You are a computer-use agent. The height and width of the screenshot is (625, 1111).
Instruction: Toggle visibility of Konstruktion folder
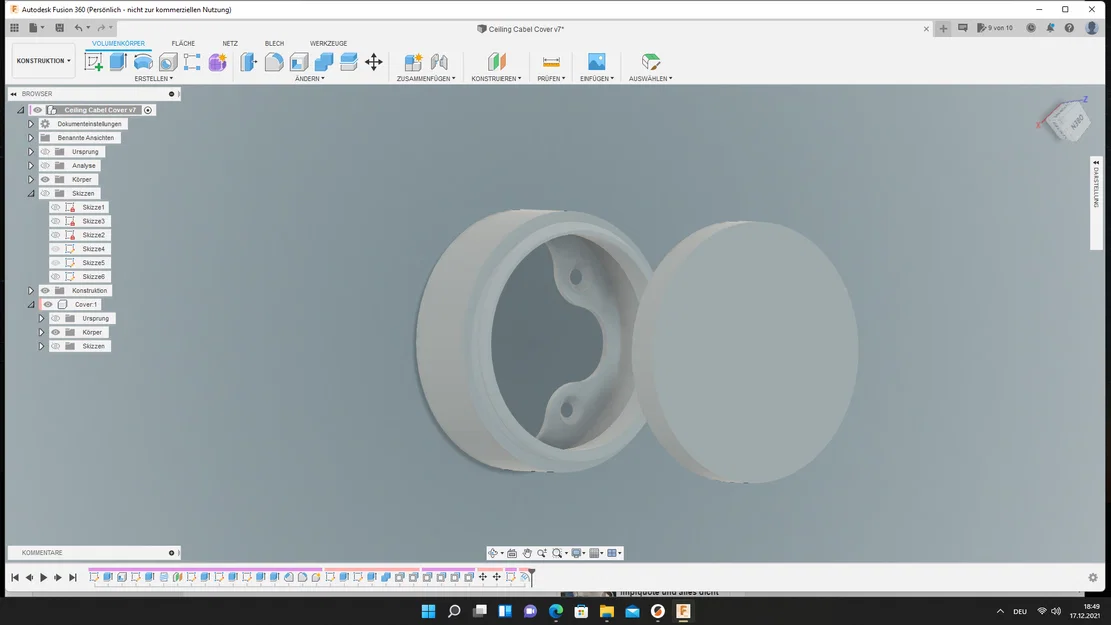click(45, 291)
